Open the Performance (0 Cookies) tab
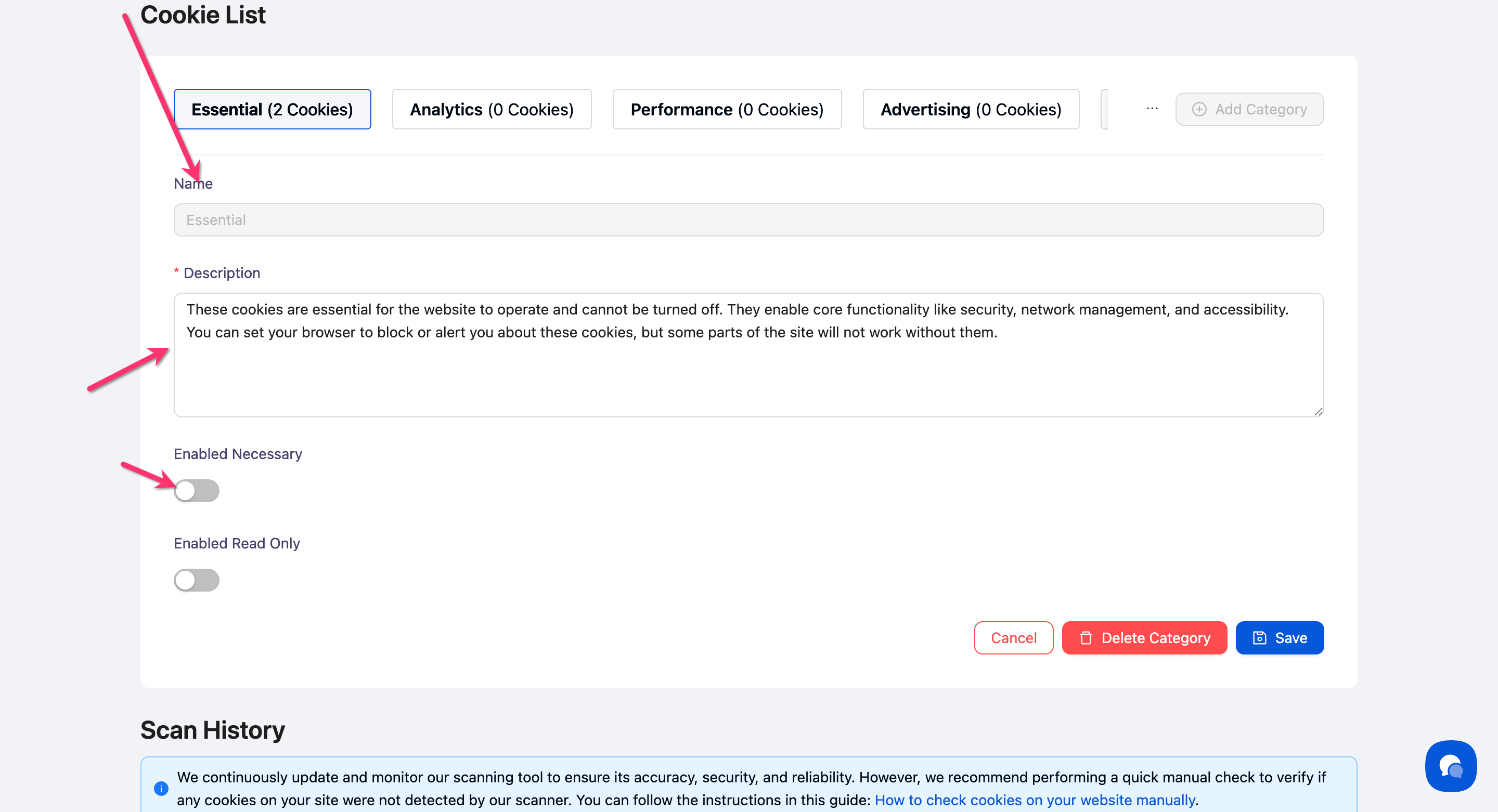 coord(727,109)
